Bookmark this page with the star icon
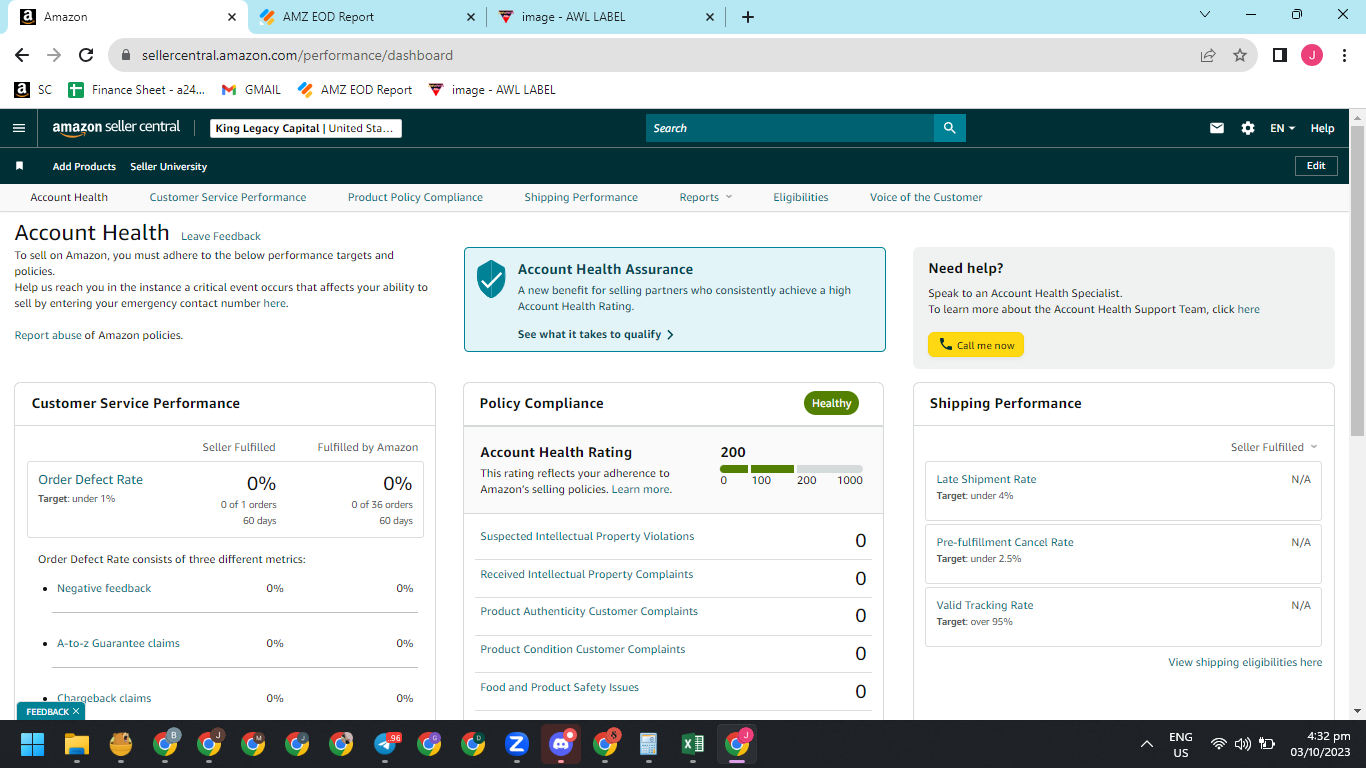1366x768 pixels. 1240,56
